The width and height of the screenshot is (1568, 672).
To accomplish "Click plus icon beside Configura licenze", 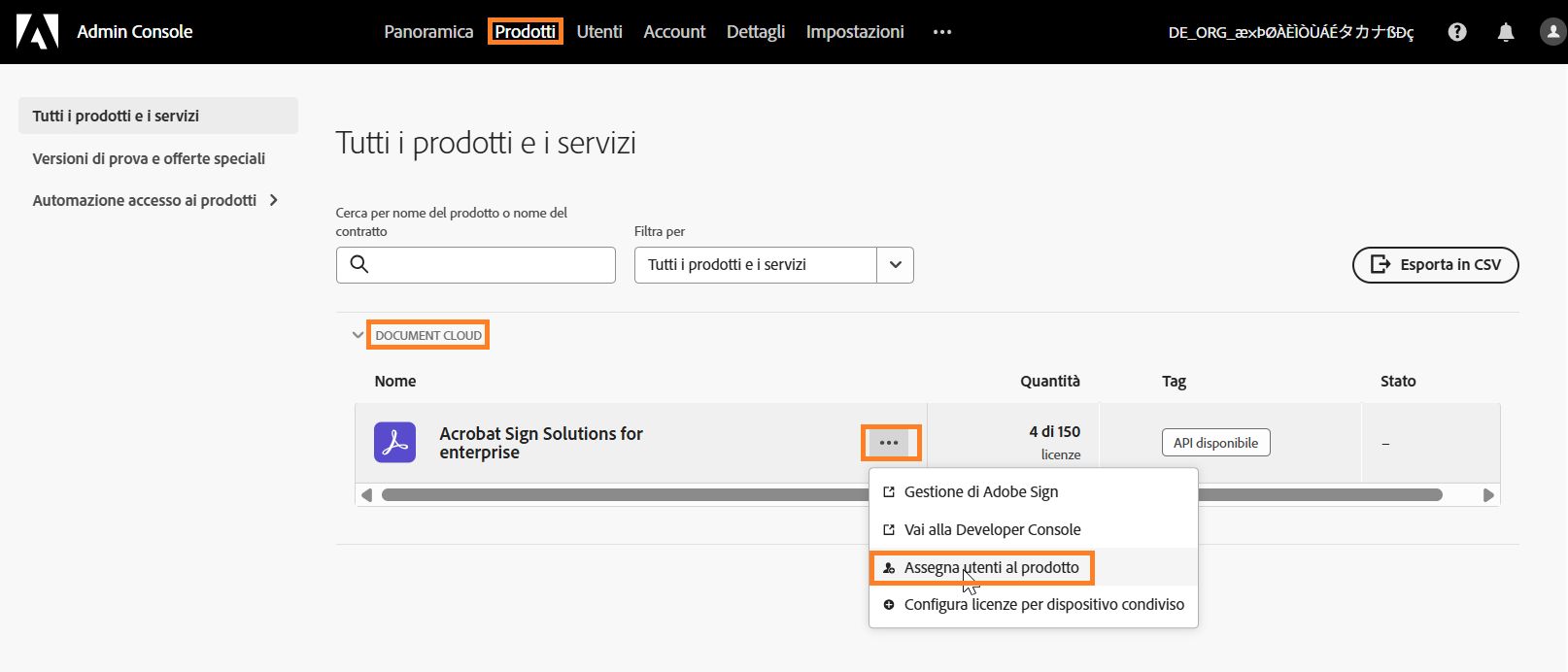I will click(x=888, y=605).
